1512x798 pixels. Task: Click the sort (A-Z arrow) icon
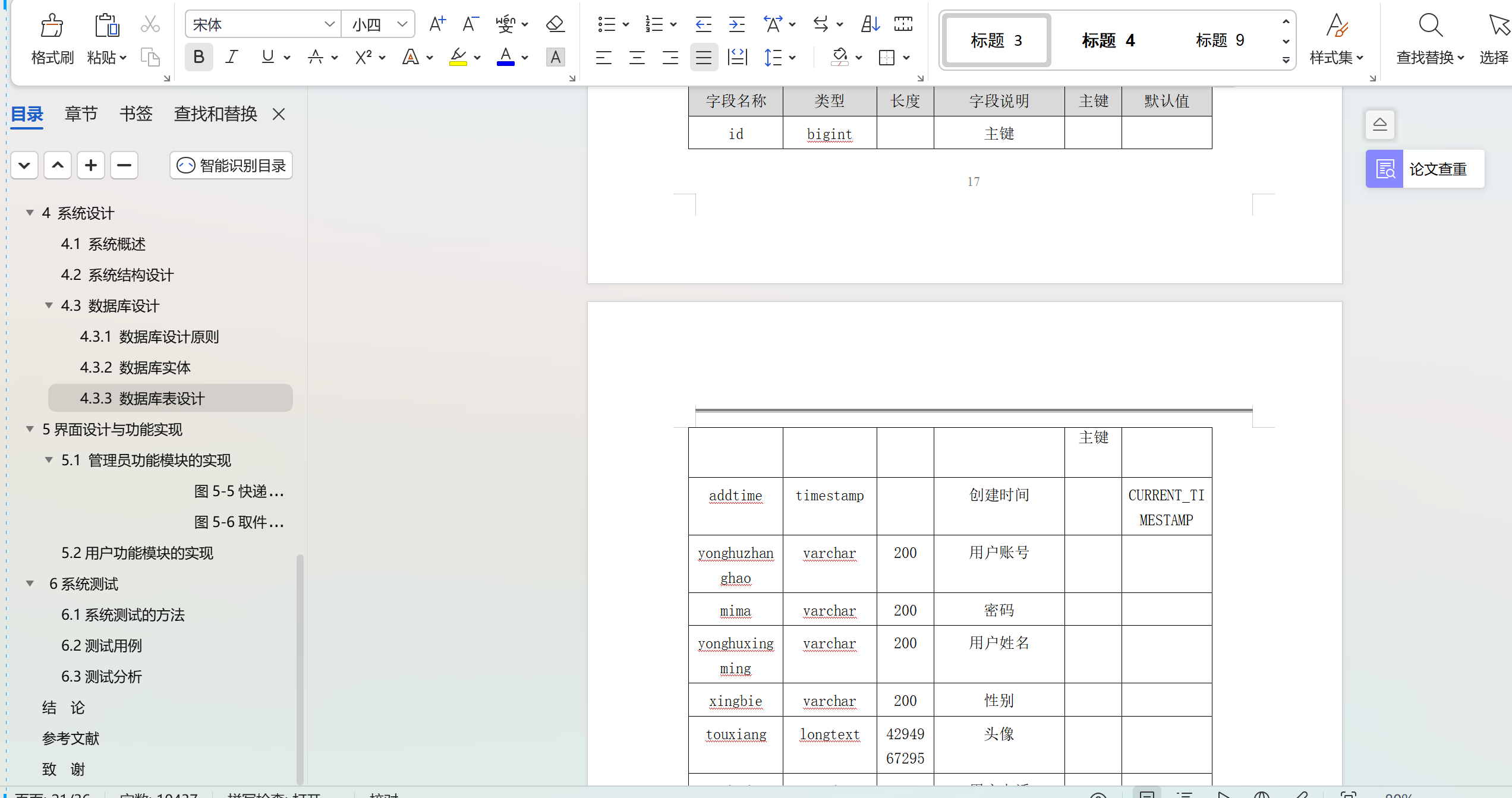[x=870, y=24]
